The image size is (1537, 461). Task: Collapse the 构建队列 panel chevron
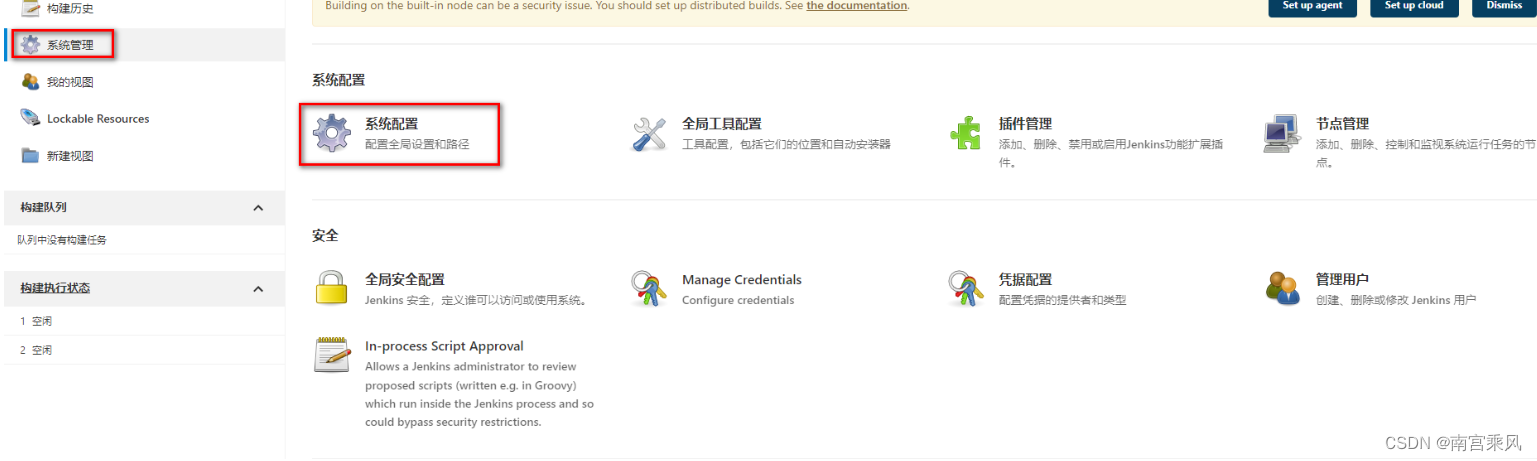[258, 208]
